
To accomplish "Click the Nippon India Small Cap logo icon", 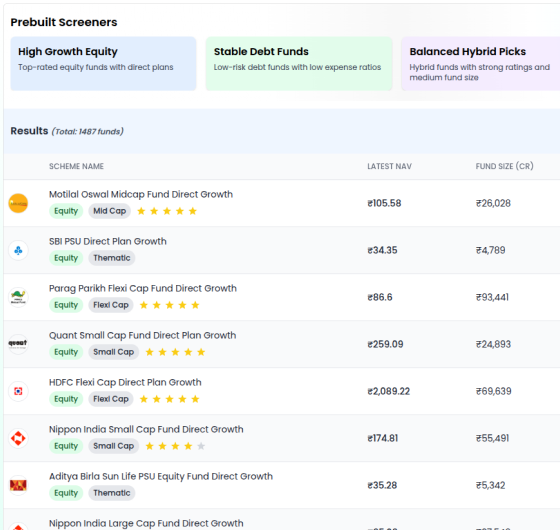I will pyautogui.click(x=18, y=438).
